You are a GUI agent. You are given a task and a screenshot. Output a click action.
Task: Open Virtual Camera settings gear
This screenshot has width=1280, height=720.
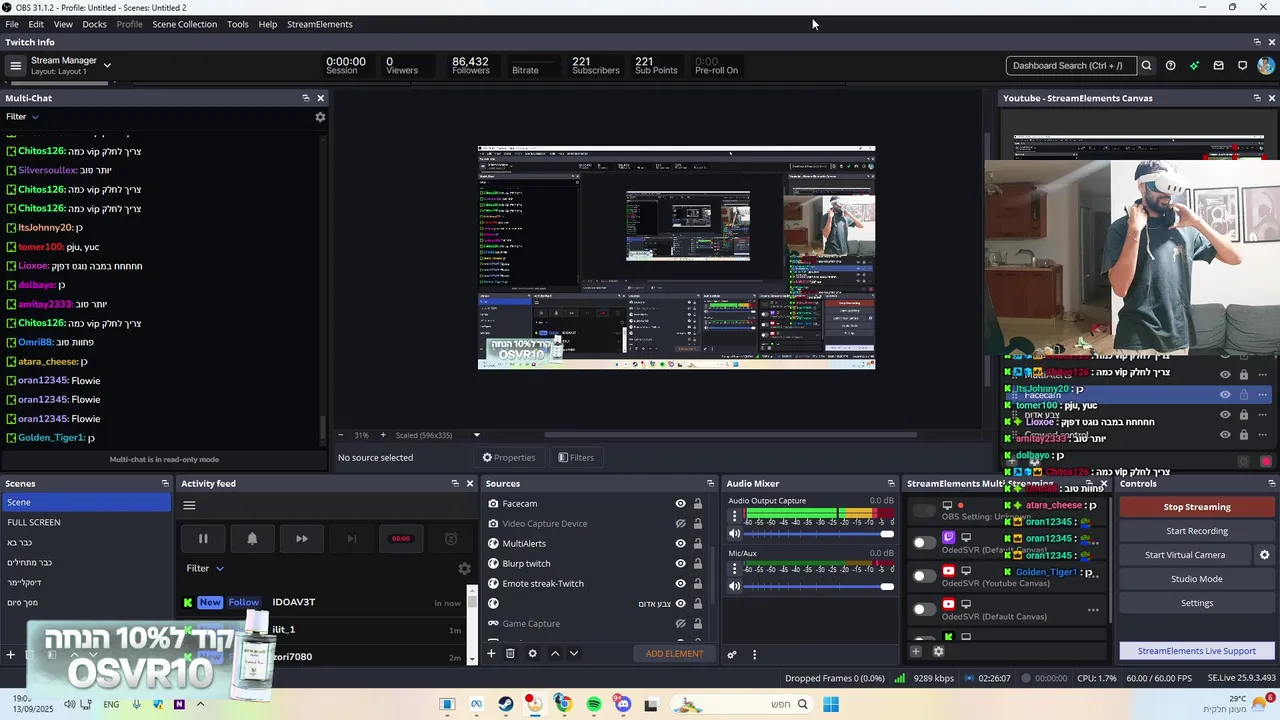pyautogui.click(x=1264, y=555)
